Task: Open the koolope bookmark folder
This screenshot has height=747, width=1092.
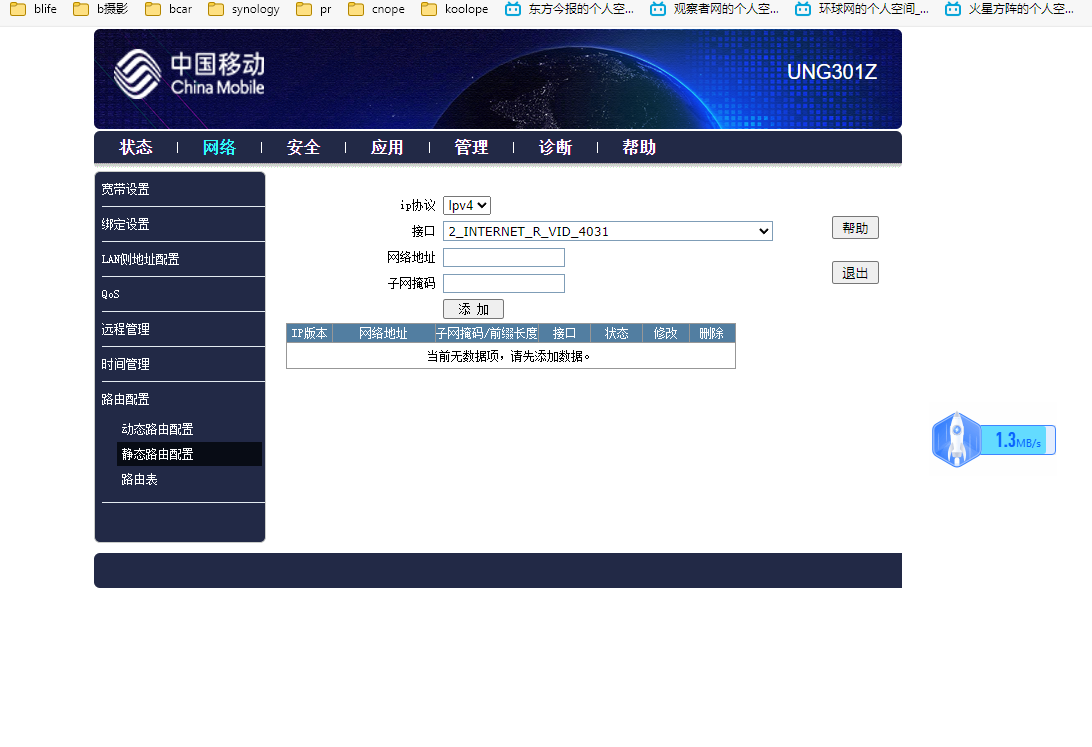Action: pyautogui.click(x=454, y=10)
